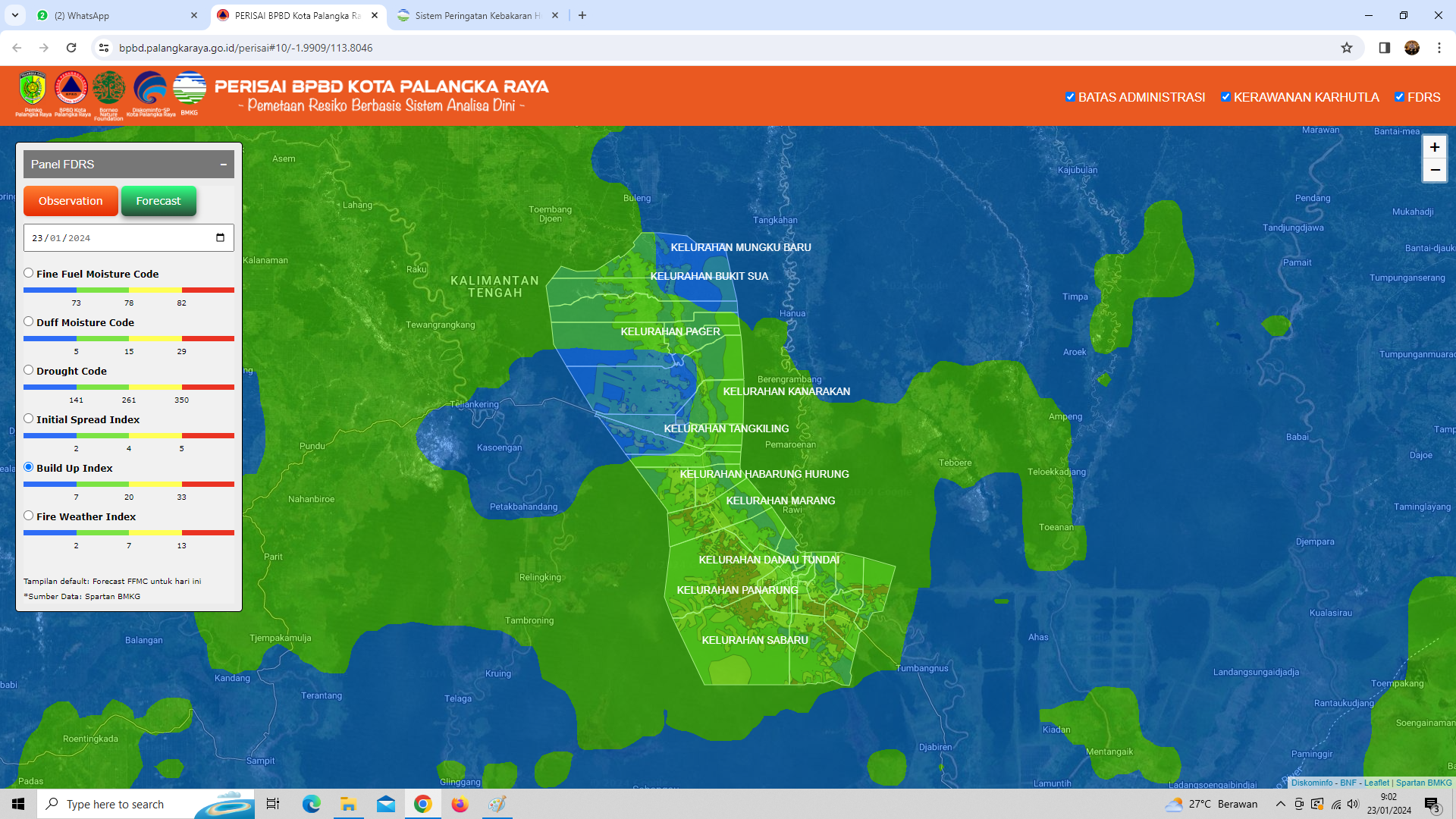
Task: Toggle FDRS layer checkbox
Action: [1399, 97]
